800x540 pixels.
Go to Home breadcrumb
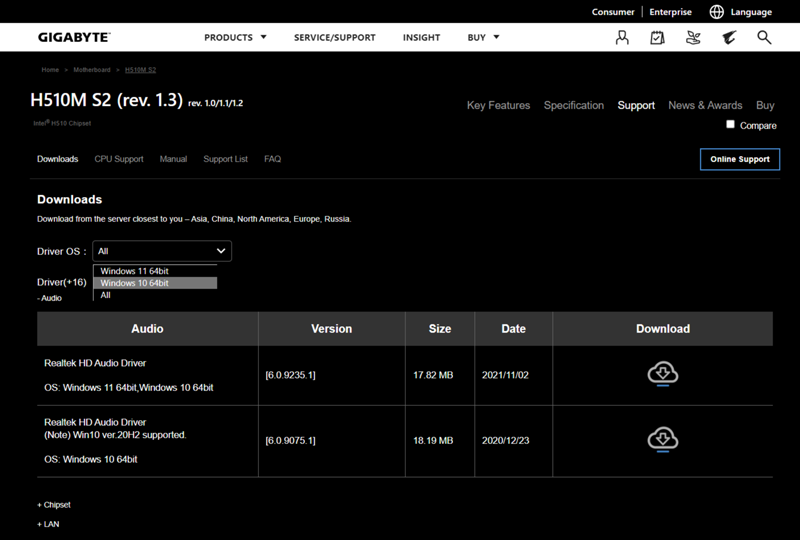click(x=50, y=70)
